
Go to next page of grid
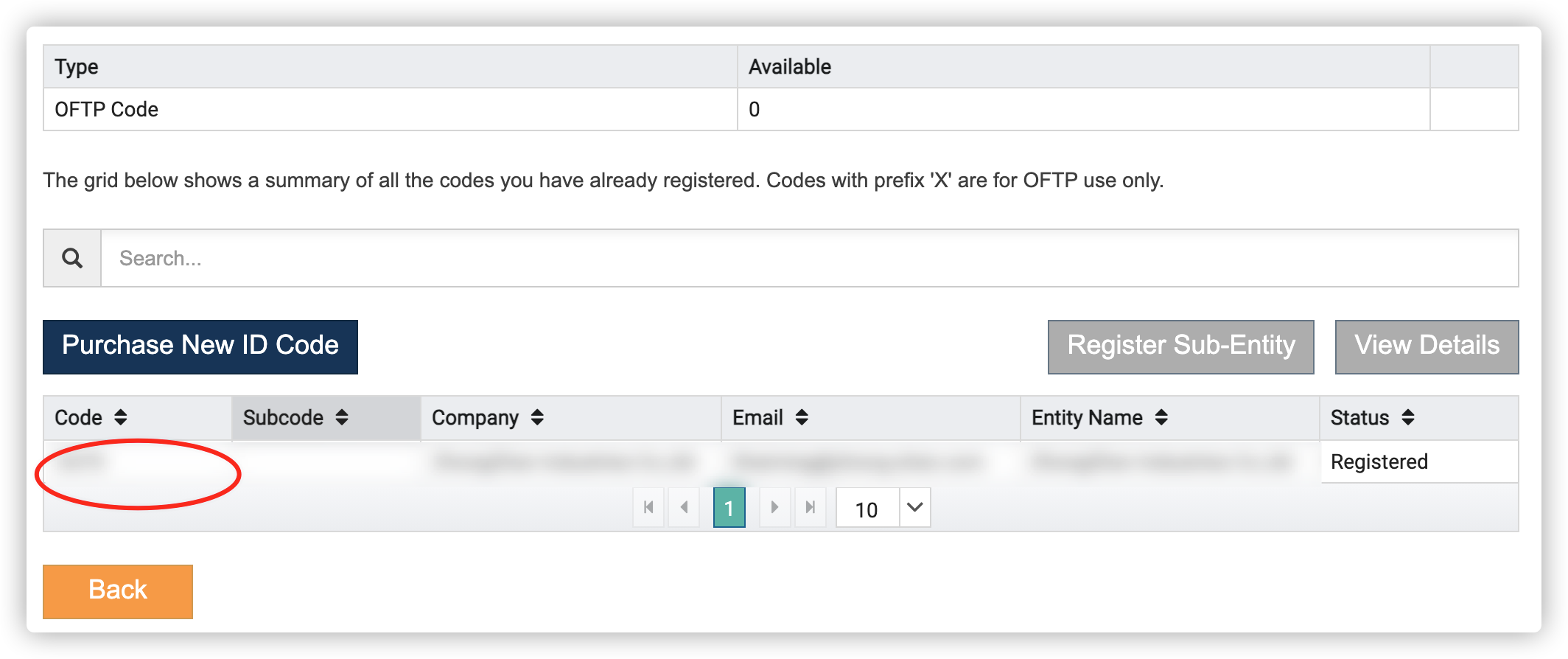774,507
